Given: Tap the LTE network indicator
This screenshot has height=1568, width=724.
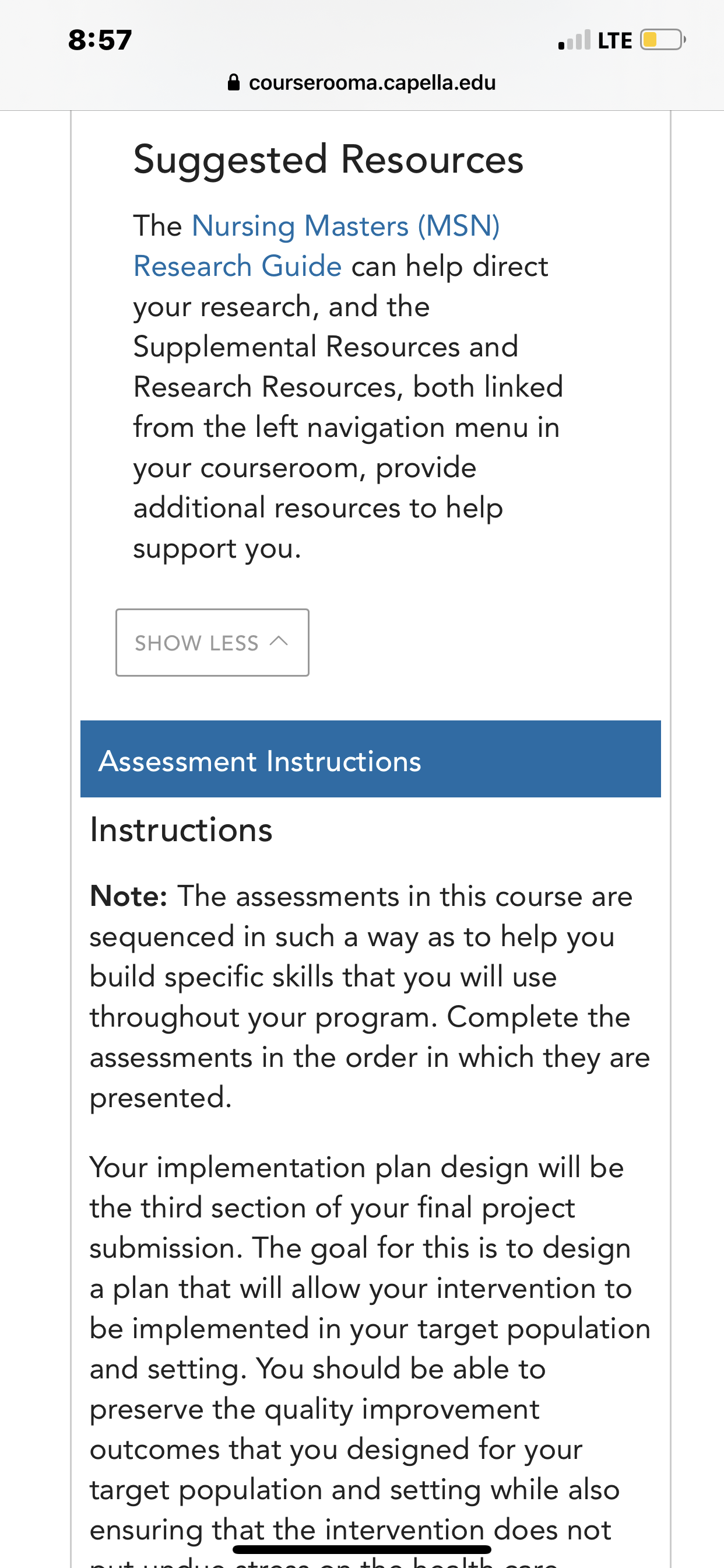Looking at the screenshot, I should (615, 41).
